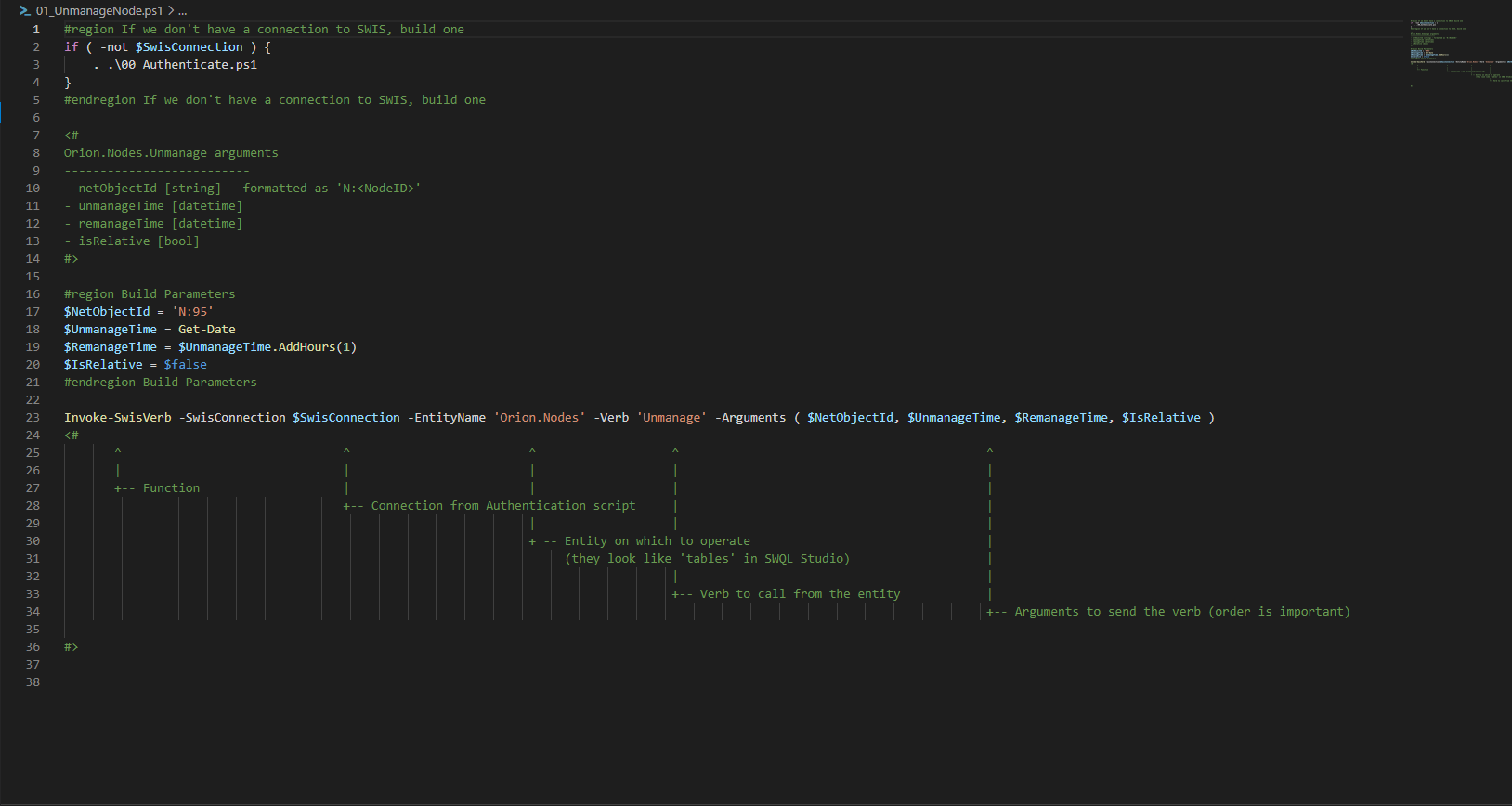Click the '.\00_Authenticate.ps1' script path
The image size is (1512, 806).
pos(182,64)
